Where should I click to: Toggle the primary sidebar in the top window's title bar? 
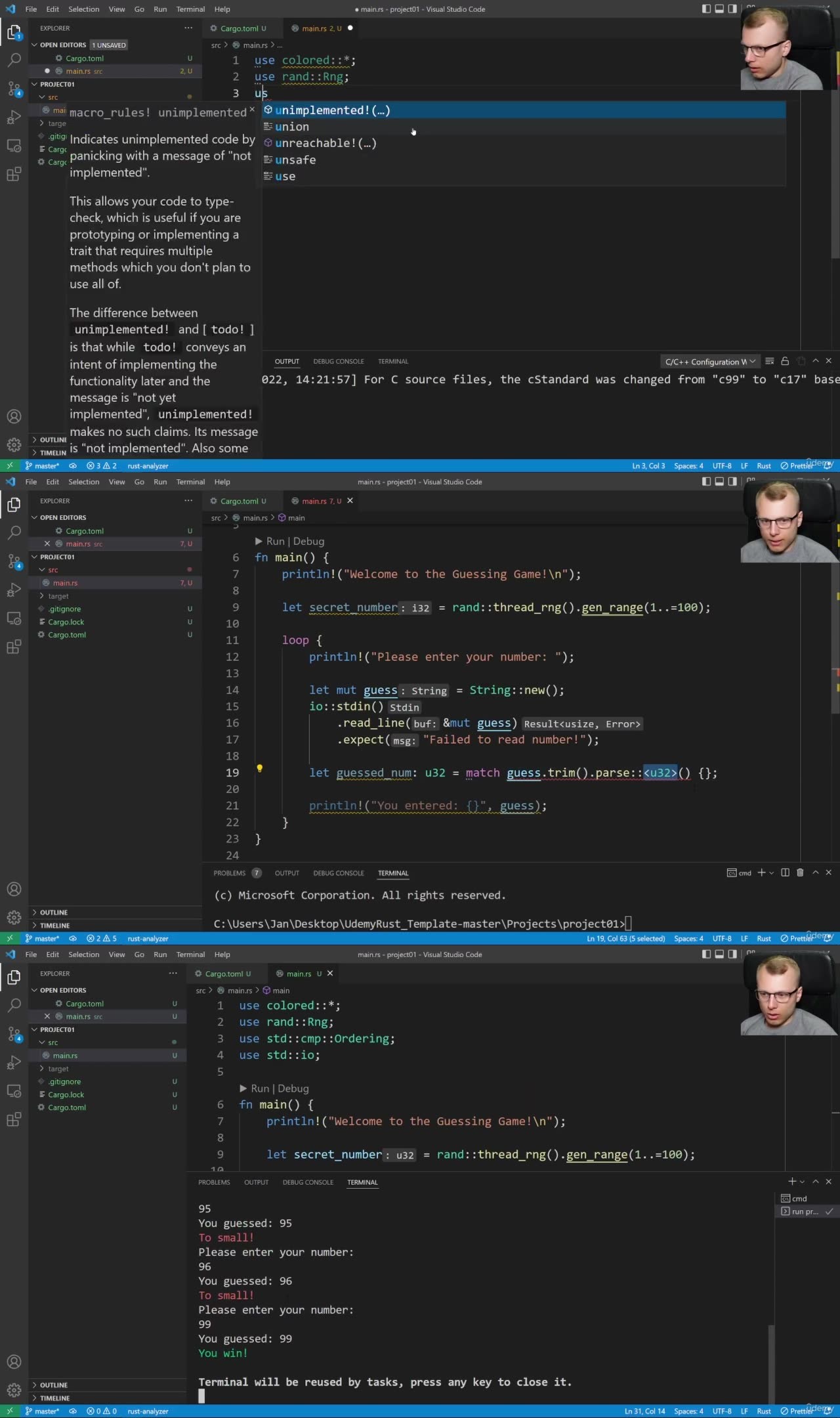[x=706, y=9]
